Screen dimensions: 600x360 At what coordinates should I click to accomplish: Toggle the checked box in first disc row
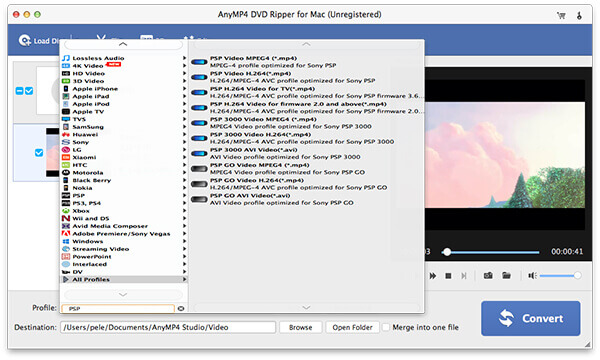tap(29, 91)
